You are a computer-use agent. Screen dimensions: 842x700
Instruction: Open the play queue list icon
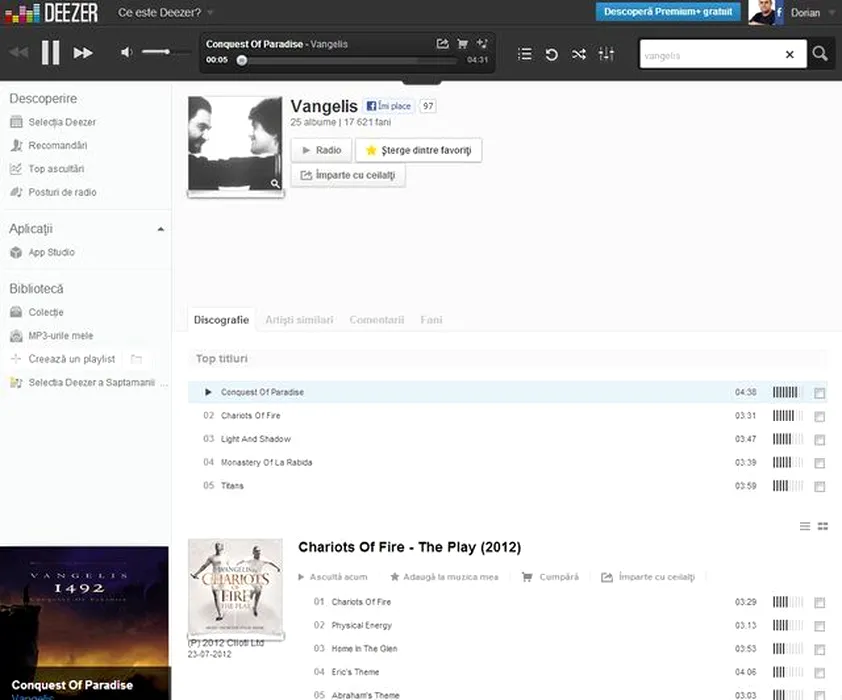coord(525,54)
